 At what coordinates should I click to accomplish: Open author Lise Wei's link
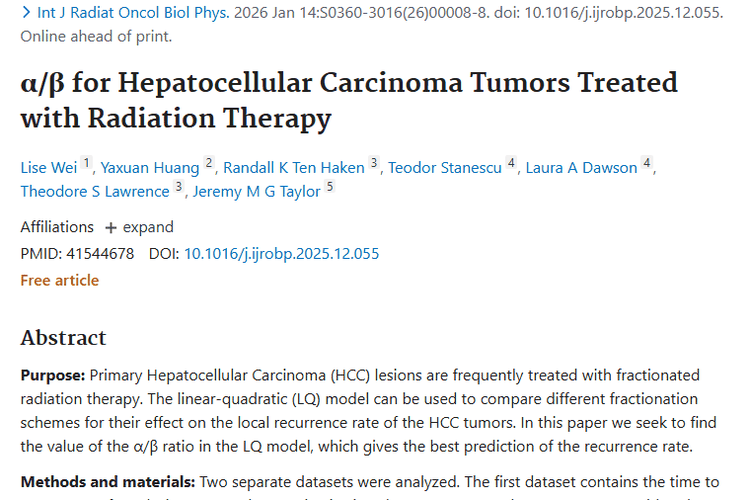click(47, 167)
